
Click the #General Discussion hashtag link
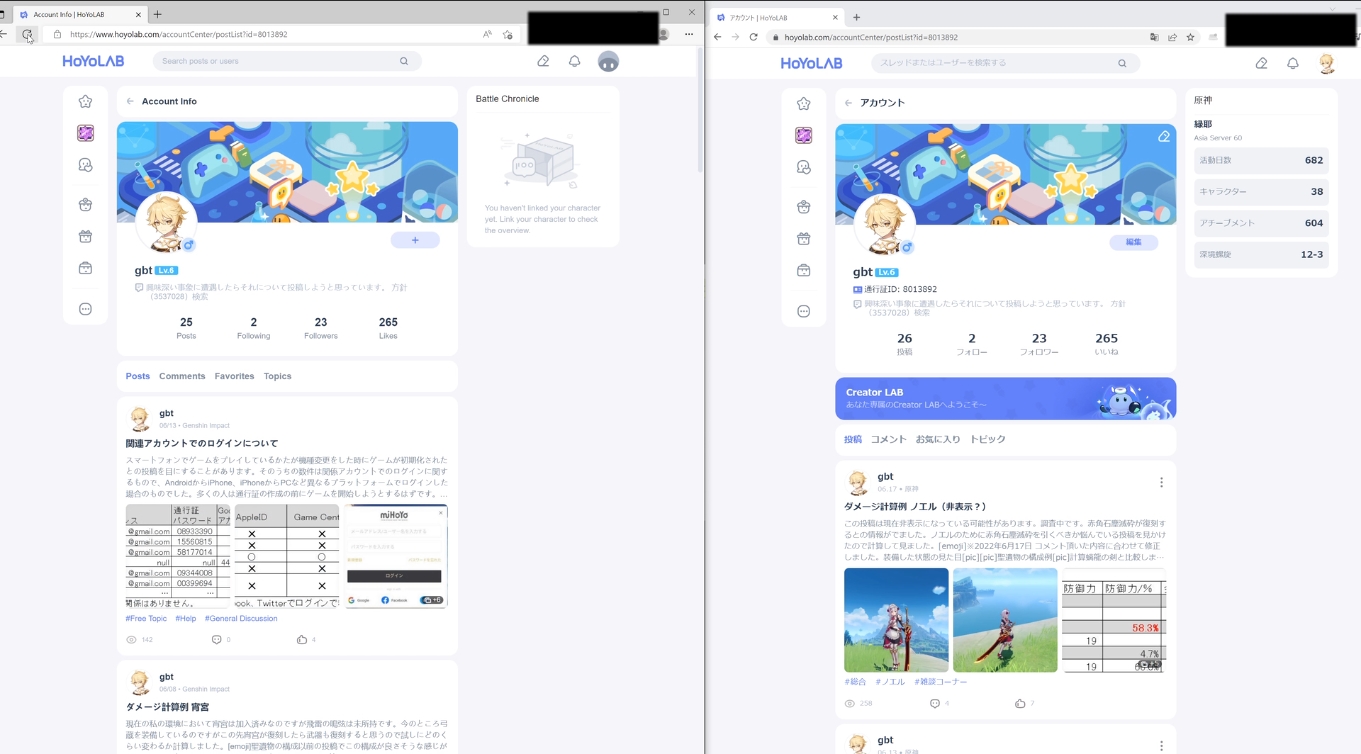pyautogui.click(x=241, y=618)
